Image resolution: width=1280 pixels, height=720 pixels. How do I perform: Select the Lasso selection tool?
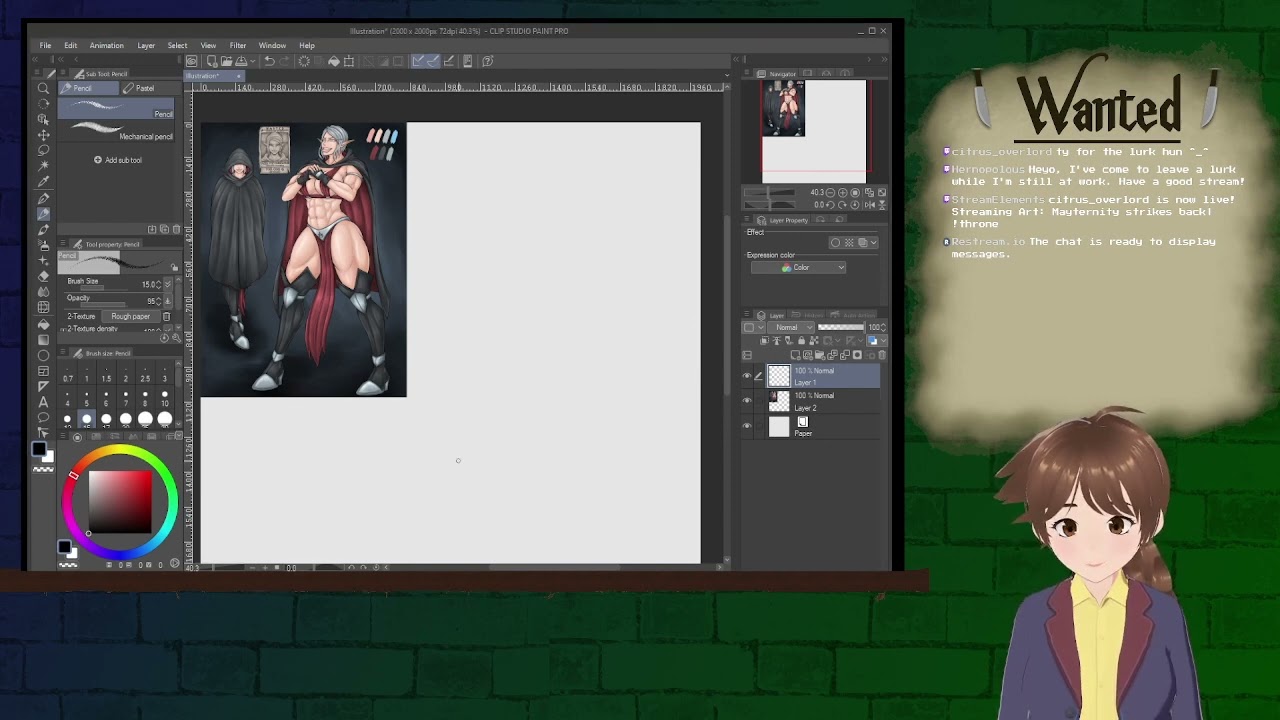click(x=43, y=150)
